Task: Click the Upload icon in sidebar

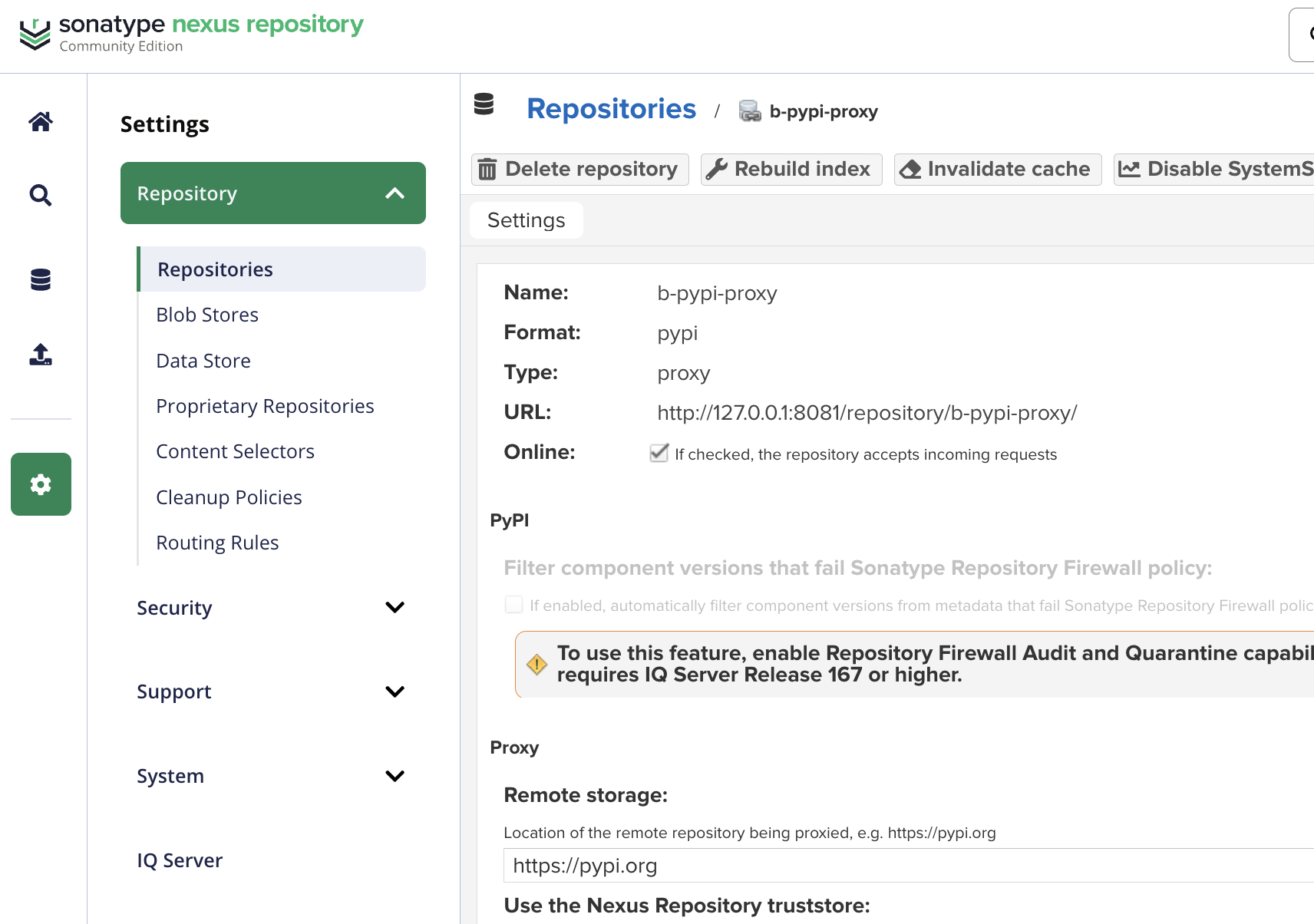Action: [41, 355]
